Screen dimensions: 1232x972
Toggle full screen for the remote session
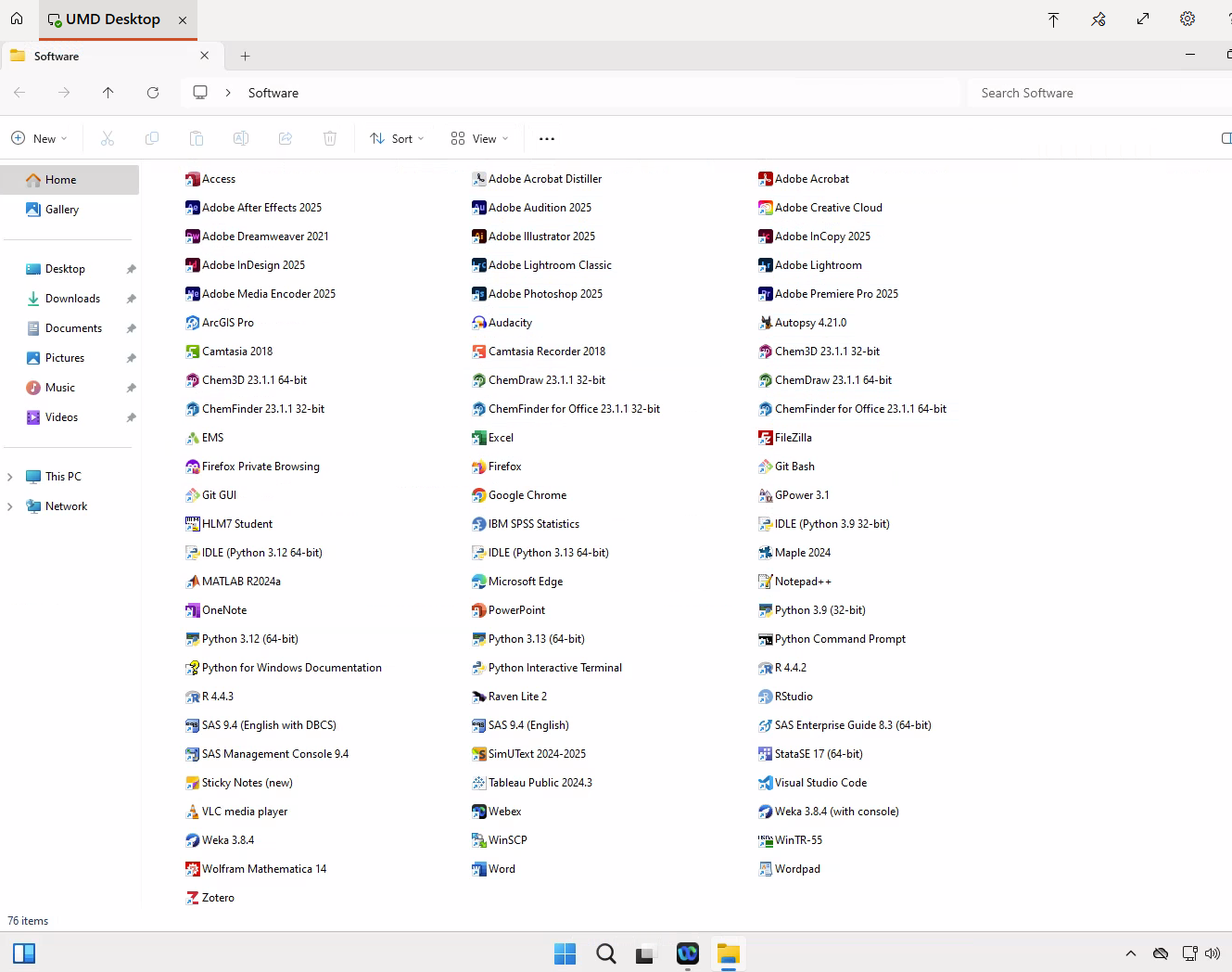coord(1143,19)
